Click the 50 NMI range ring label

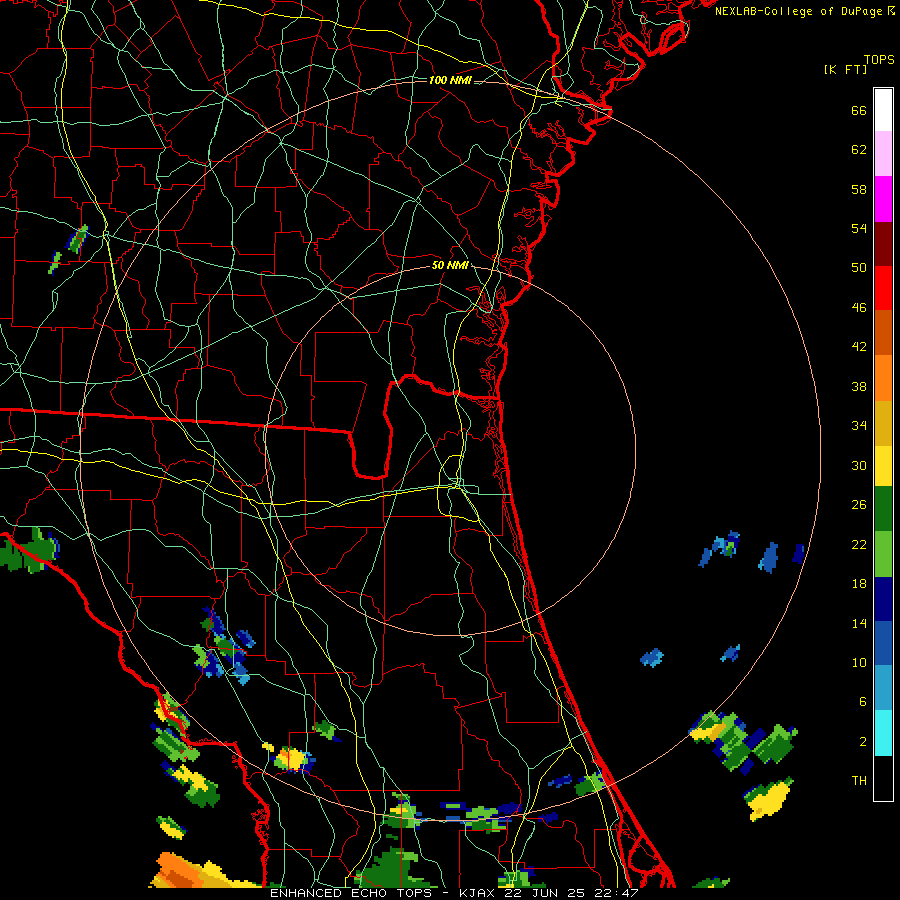450,265
